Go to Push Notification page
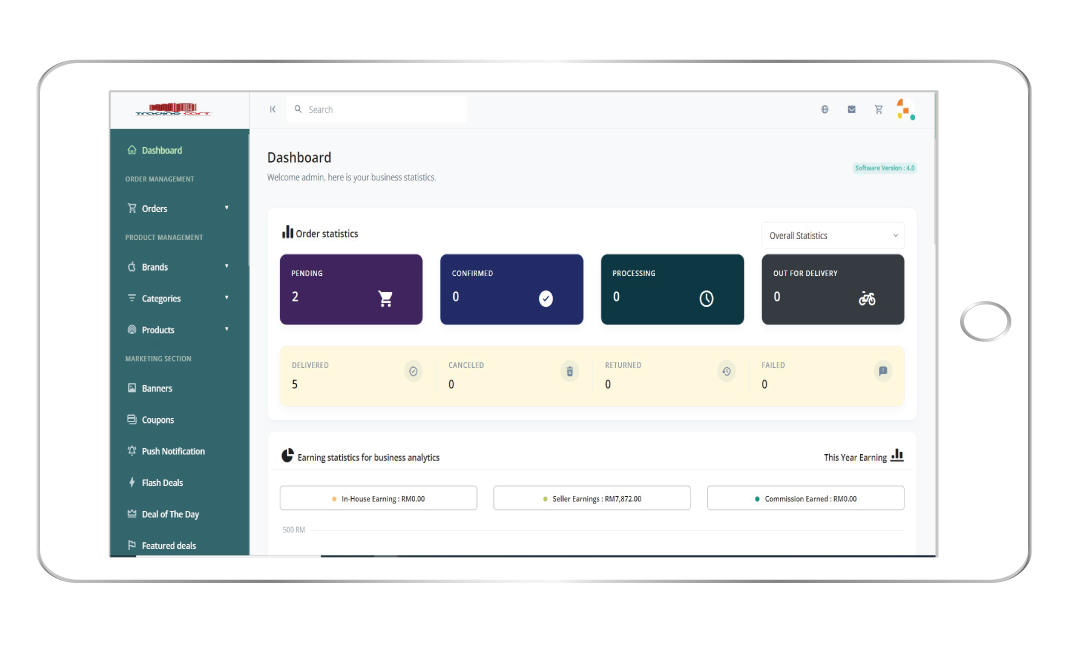The height and width of the screenshot is (672, 1075). point(172,452)
